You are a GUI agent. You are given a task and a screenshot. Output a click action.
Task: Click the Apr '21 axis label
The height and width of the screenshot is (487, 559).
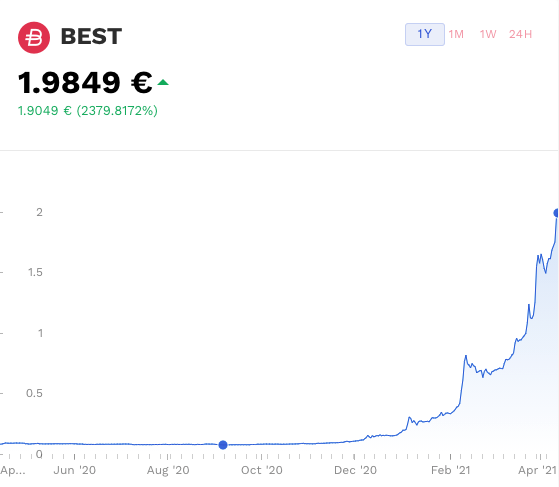[537, 470]
